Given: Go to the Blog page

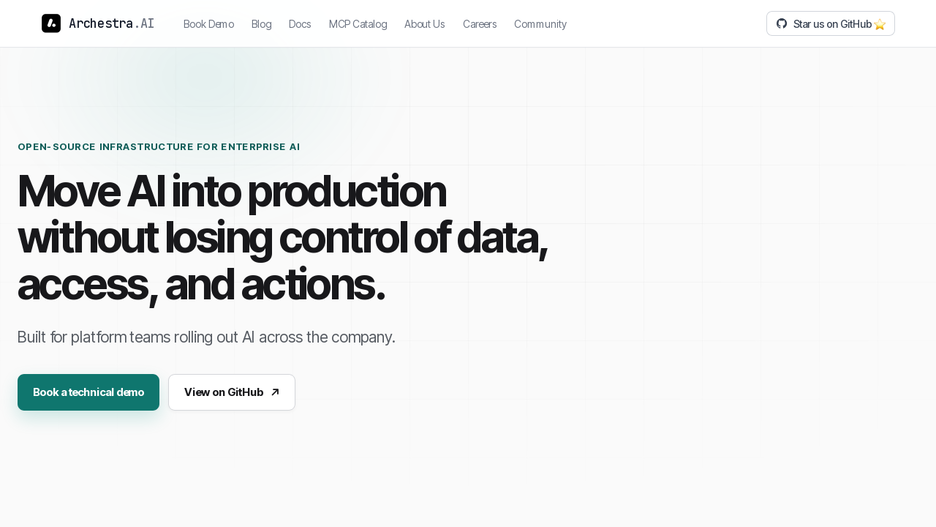Looking at the screenshot, I should [261, 24].
